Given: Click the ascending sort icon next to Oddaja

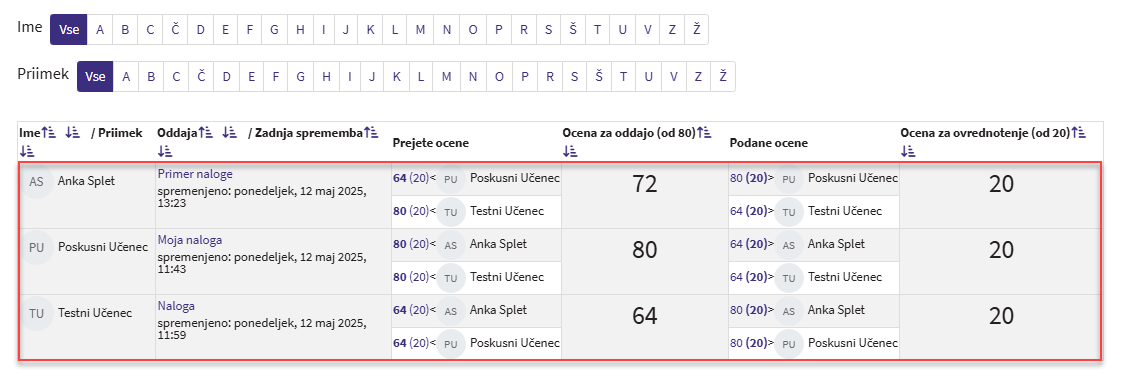Looking at the screenshot, I should click(x=206, y=133).
